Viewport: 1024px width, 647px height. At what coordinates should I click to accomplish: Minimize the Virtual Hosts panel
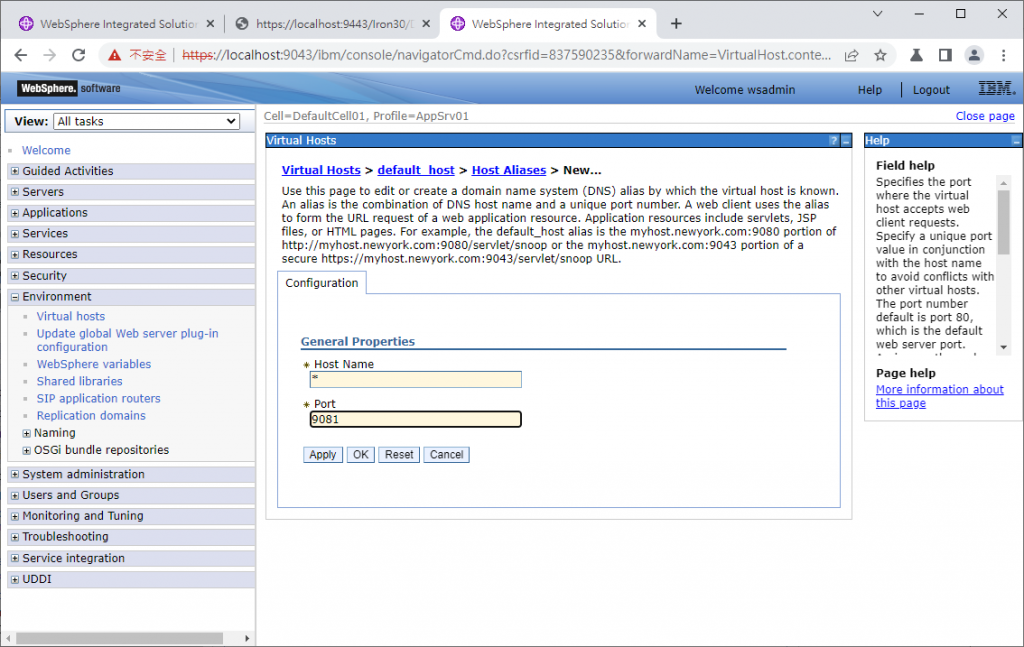[846, 140]
